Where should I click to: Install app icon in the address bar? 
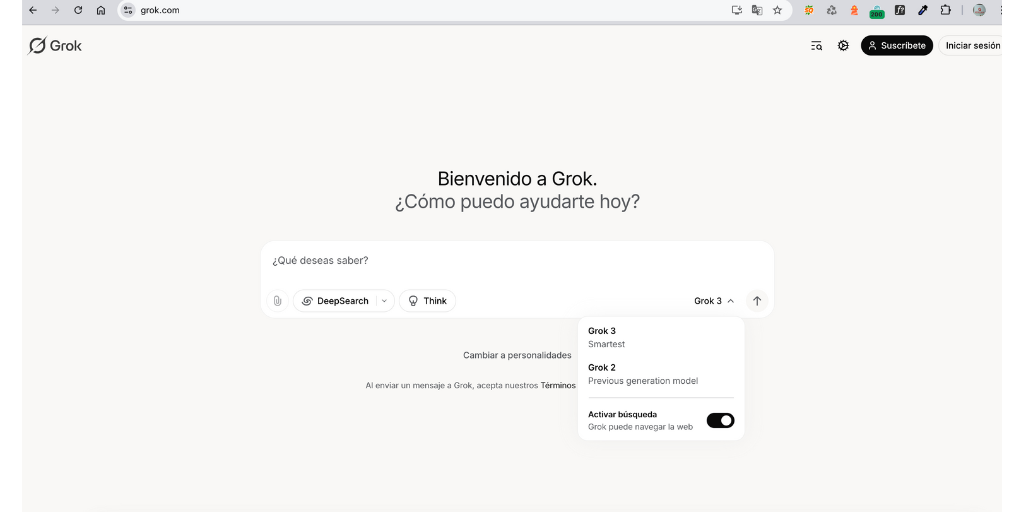(737, 10)
